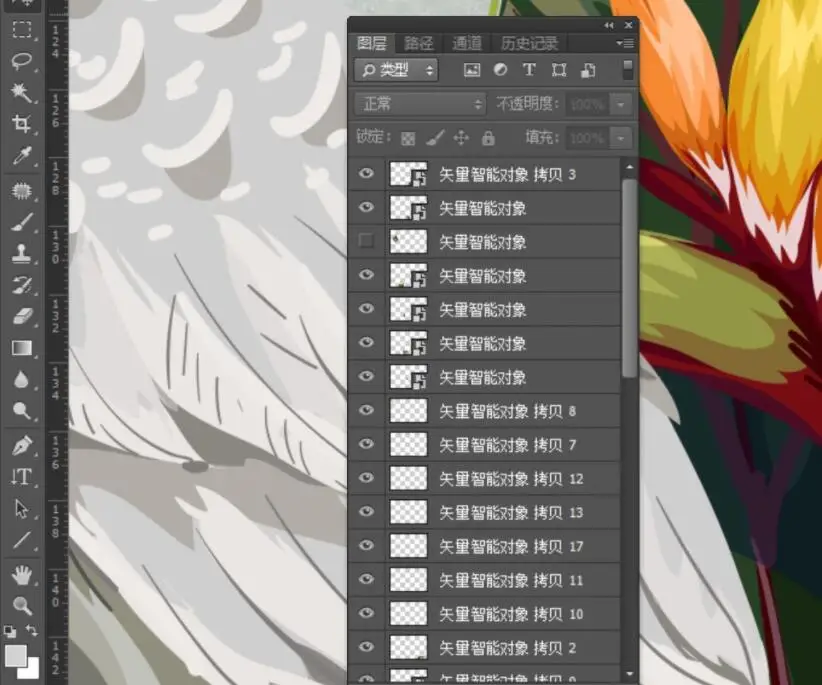
Task: Select the Hand tool
Action: point(21,575)
